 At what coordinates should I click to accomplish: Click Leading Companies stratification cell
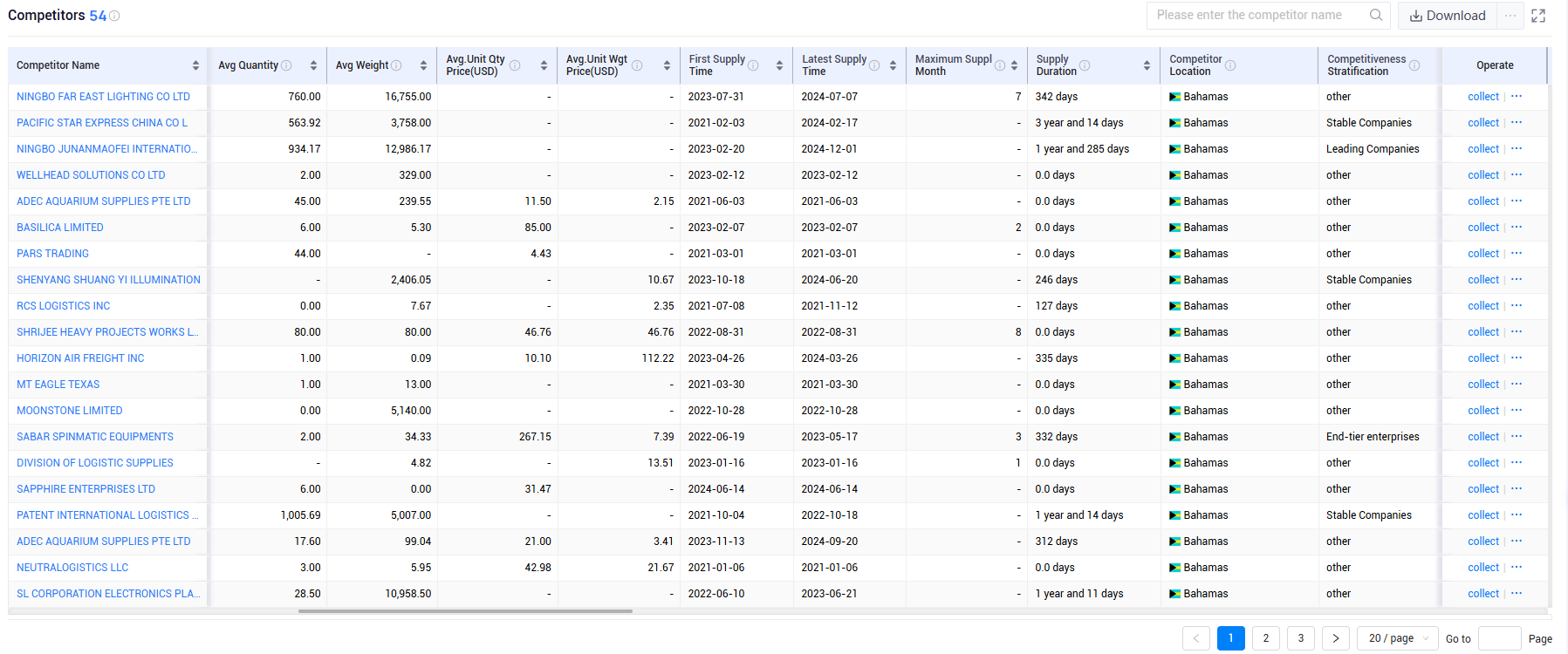pyautogui.click(x=1373, y=149)
